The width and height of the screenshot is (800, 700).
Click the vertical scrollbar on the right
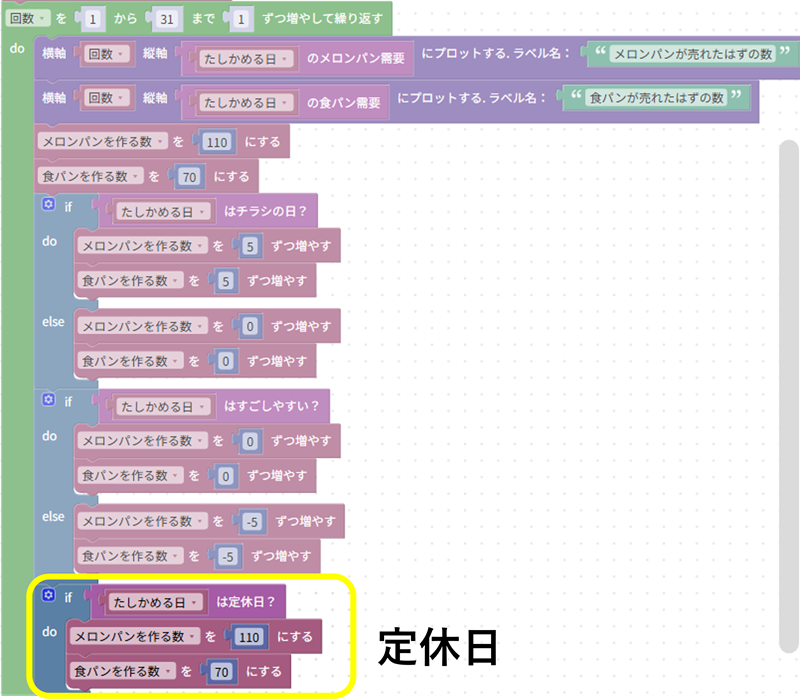(x=786, y=390)
